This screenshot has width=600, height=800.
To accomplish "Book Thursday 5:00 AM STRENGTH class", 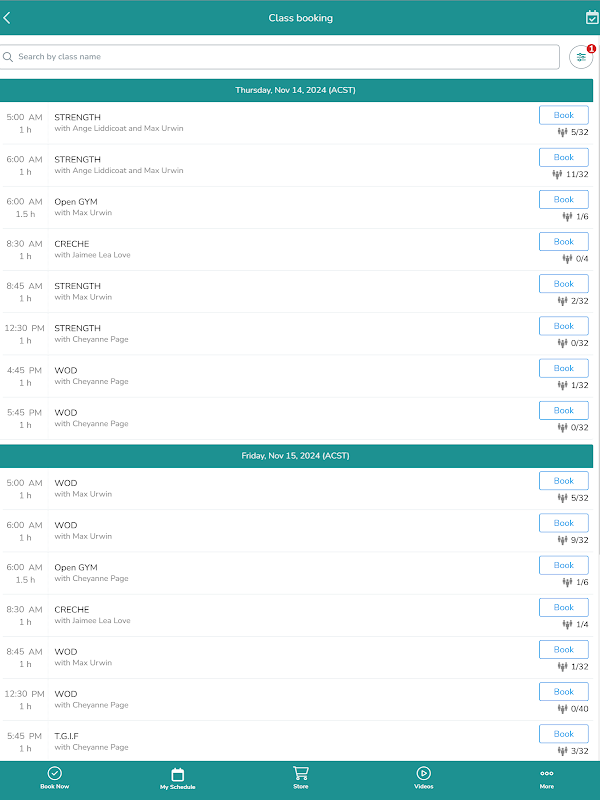I will coord(564,115).
